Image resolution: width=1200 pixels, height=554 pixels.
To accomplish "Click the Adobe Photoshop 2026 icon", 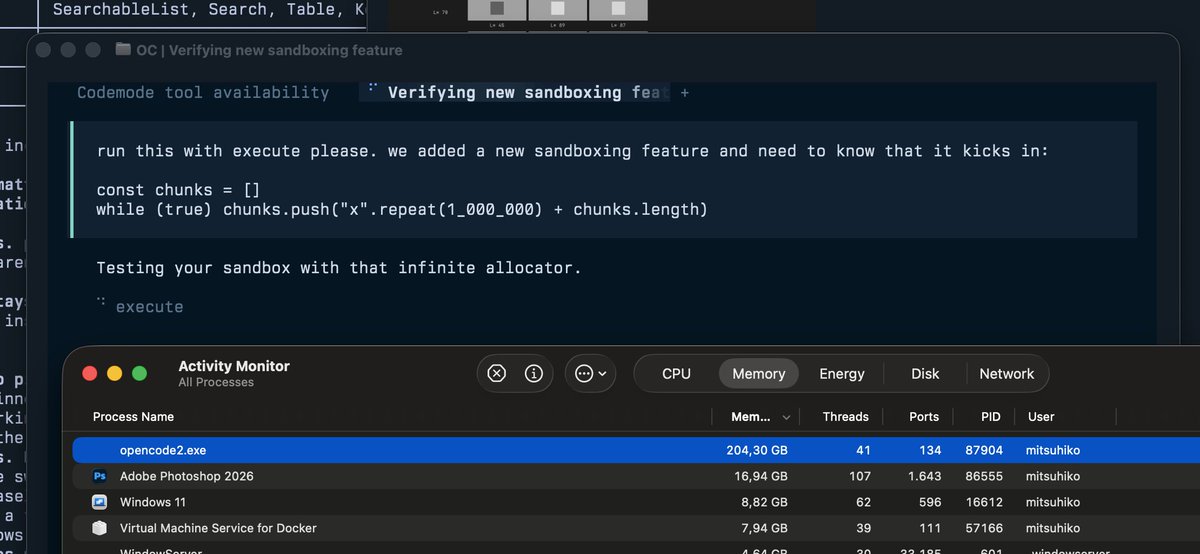I will click(100, 476).
